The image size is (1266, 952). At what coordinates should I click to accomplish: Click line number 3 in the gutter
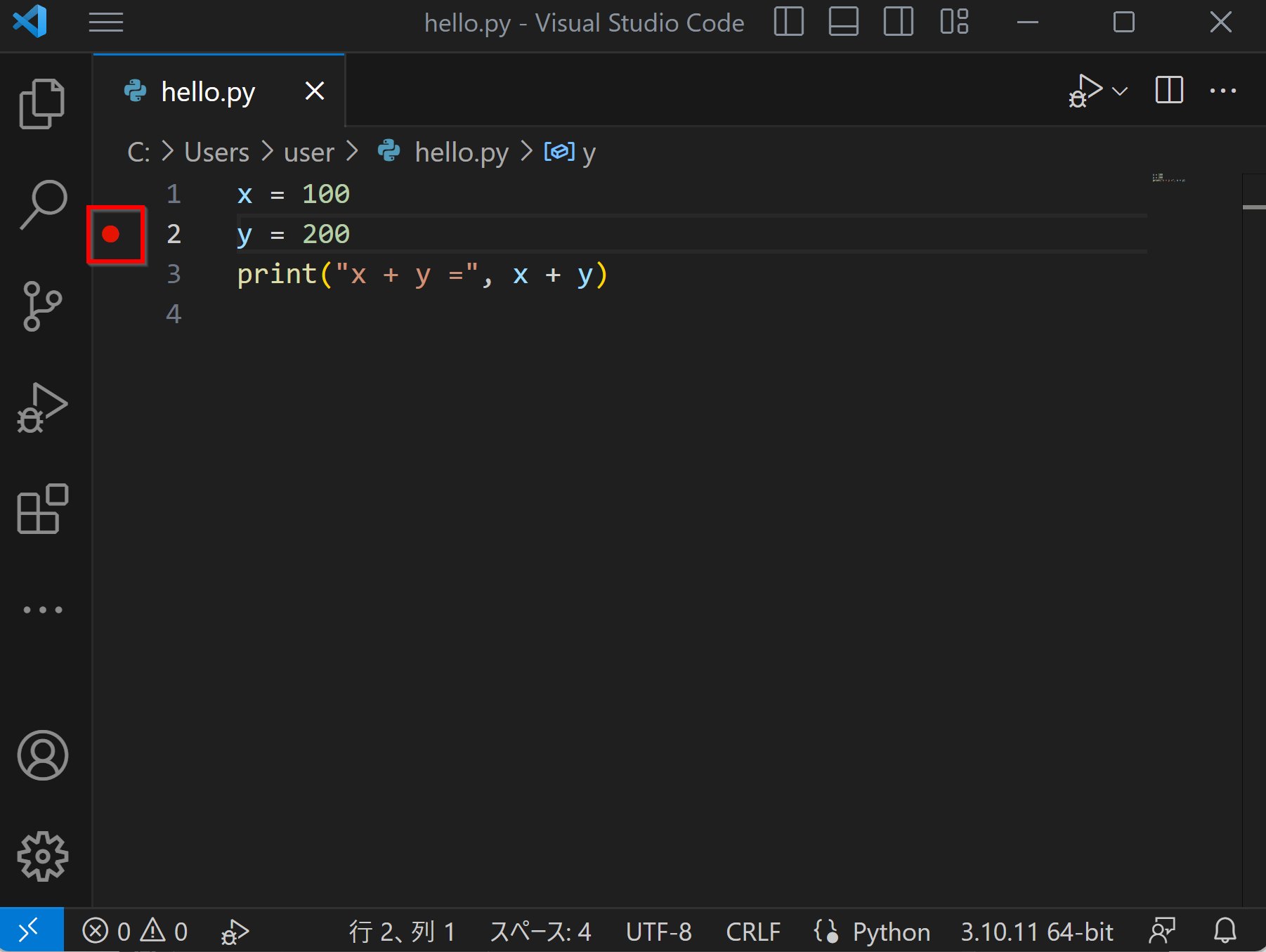click(174, 274)
